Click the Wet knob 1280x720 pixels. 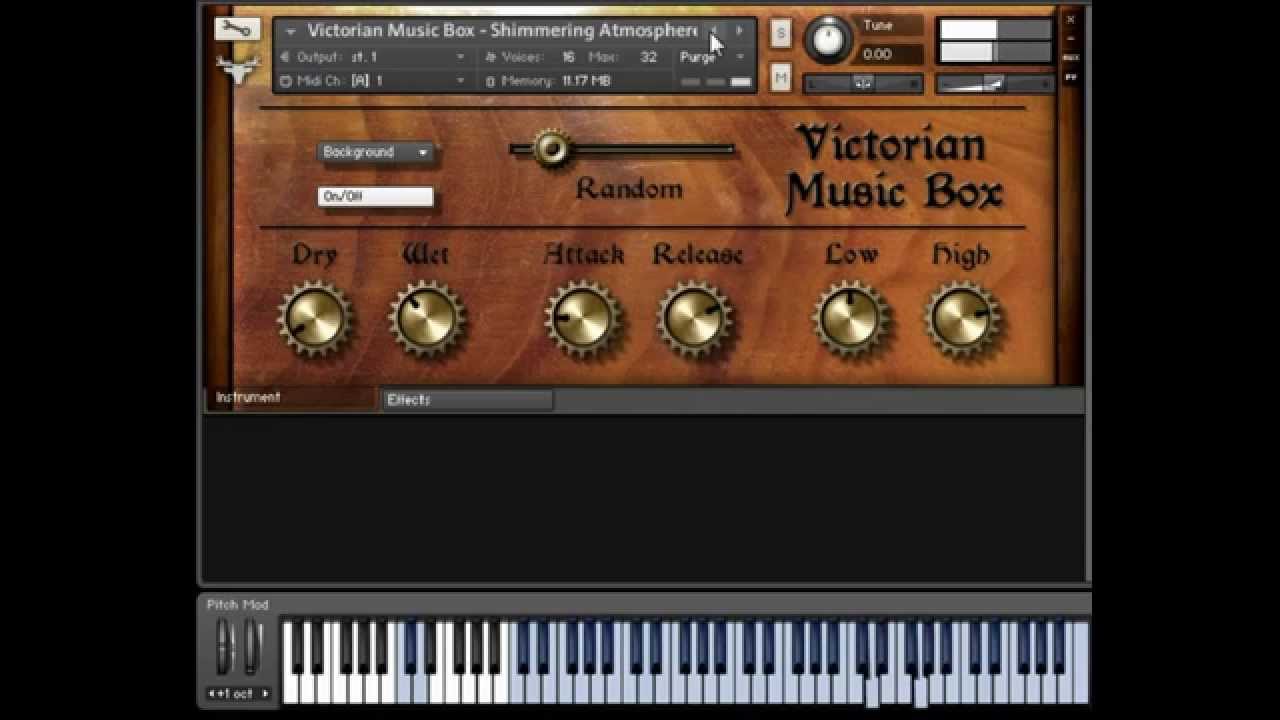click(x=426, y=319)
